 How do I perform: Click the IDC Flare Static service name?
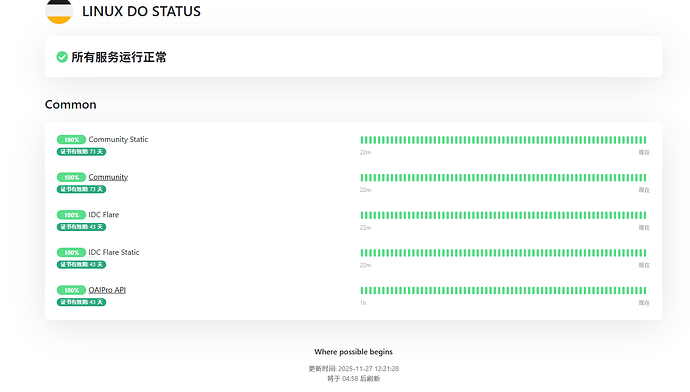tap(114, 252)
